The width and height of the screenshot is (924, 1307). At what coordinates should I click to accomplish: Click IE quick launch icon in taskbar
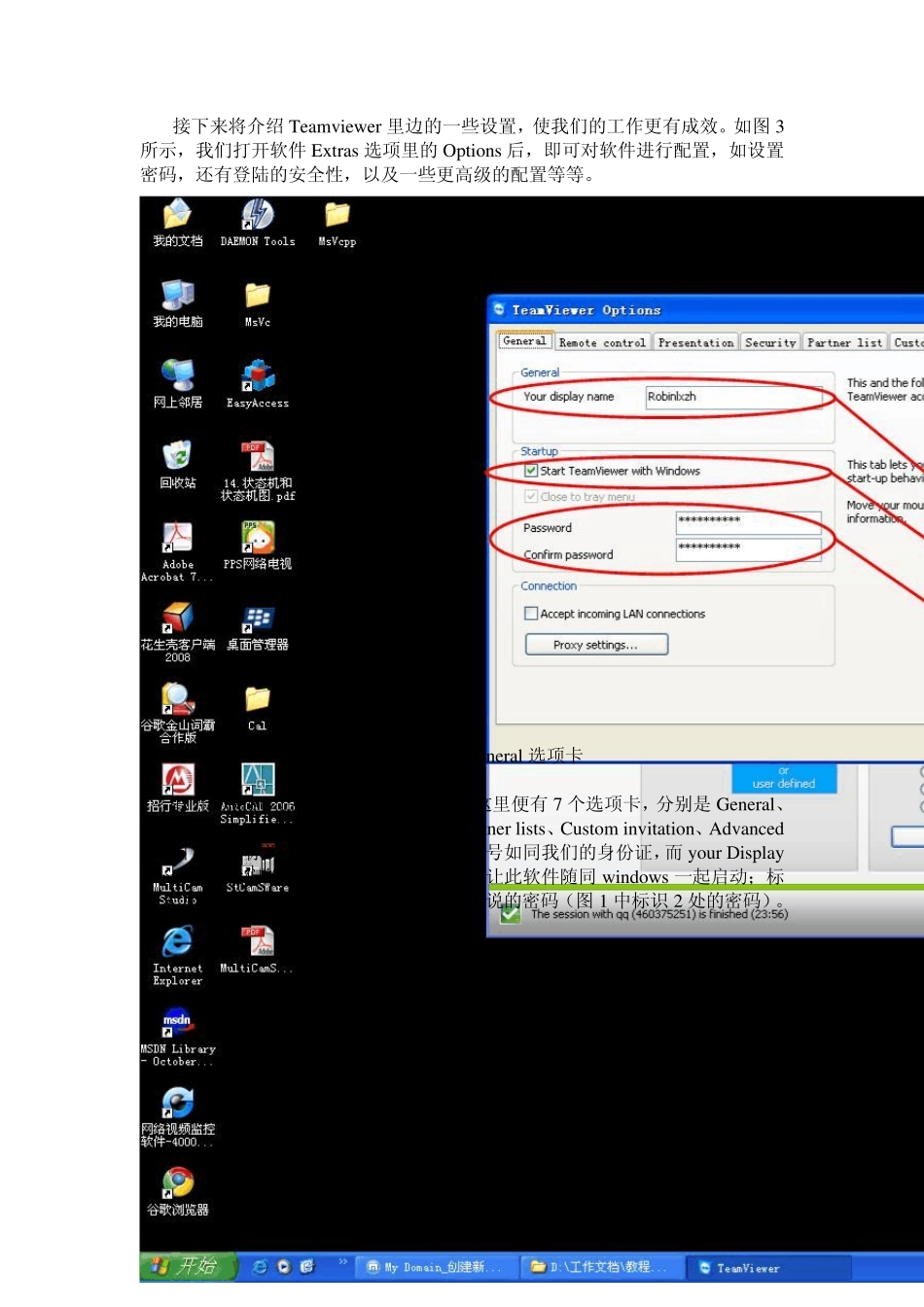(x=260, y=1267)
